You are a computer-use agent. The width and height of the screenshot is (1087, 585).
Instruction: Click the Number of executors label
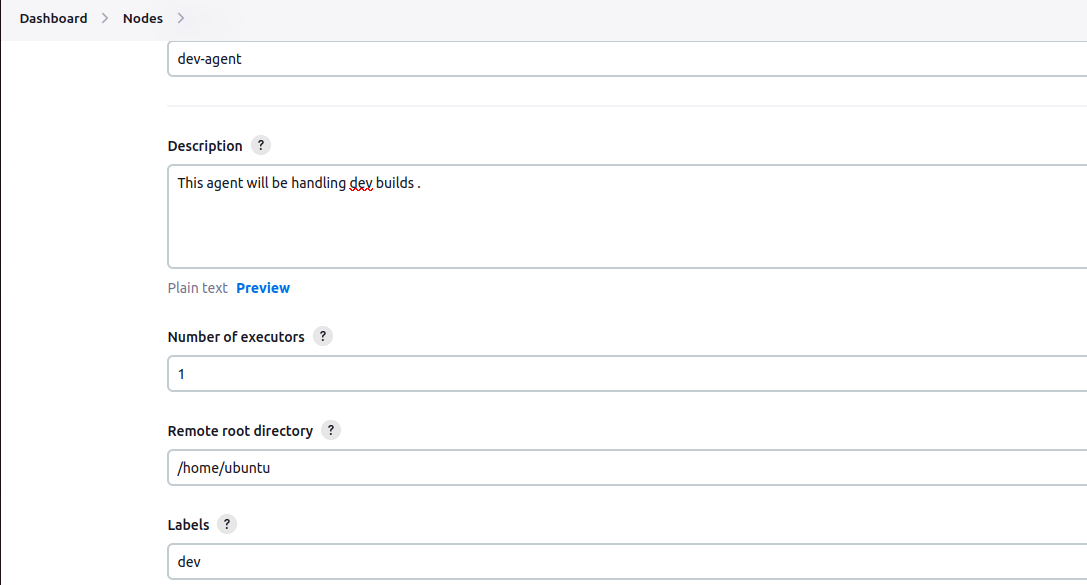click(x=236, y=337)
